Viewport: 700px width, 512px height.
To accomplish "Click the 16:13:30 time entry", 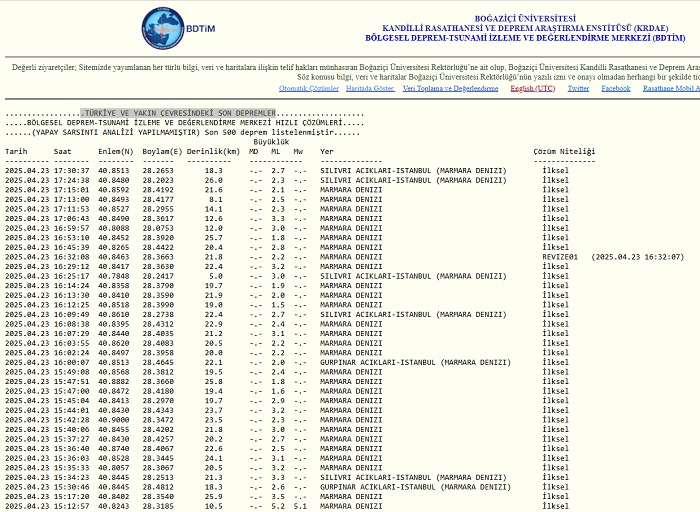I will pos(71,296).
